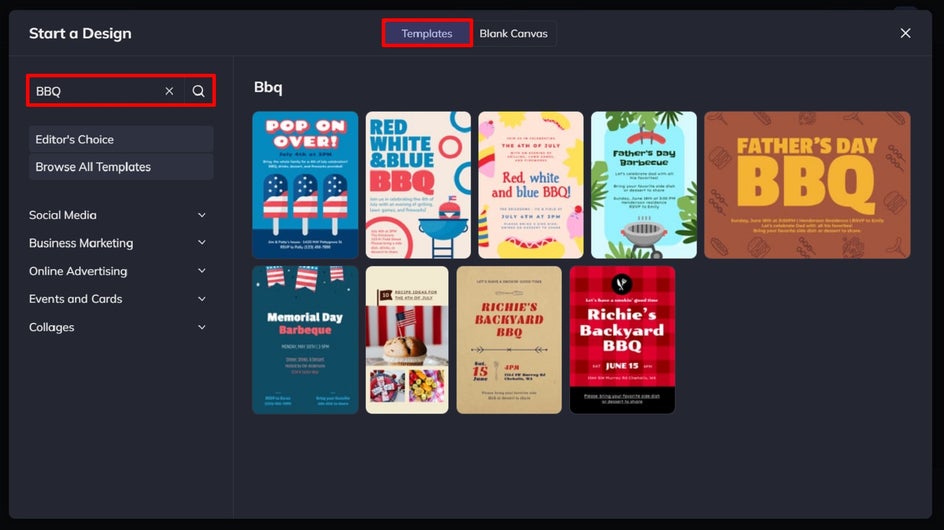The width and height of the screenshot is (944, 530).
Task: Expand the Collages category chevron
Action: (202, 327)
